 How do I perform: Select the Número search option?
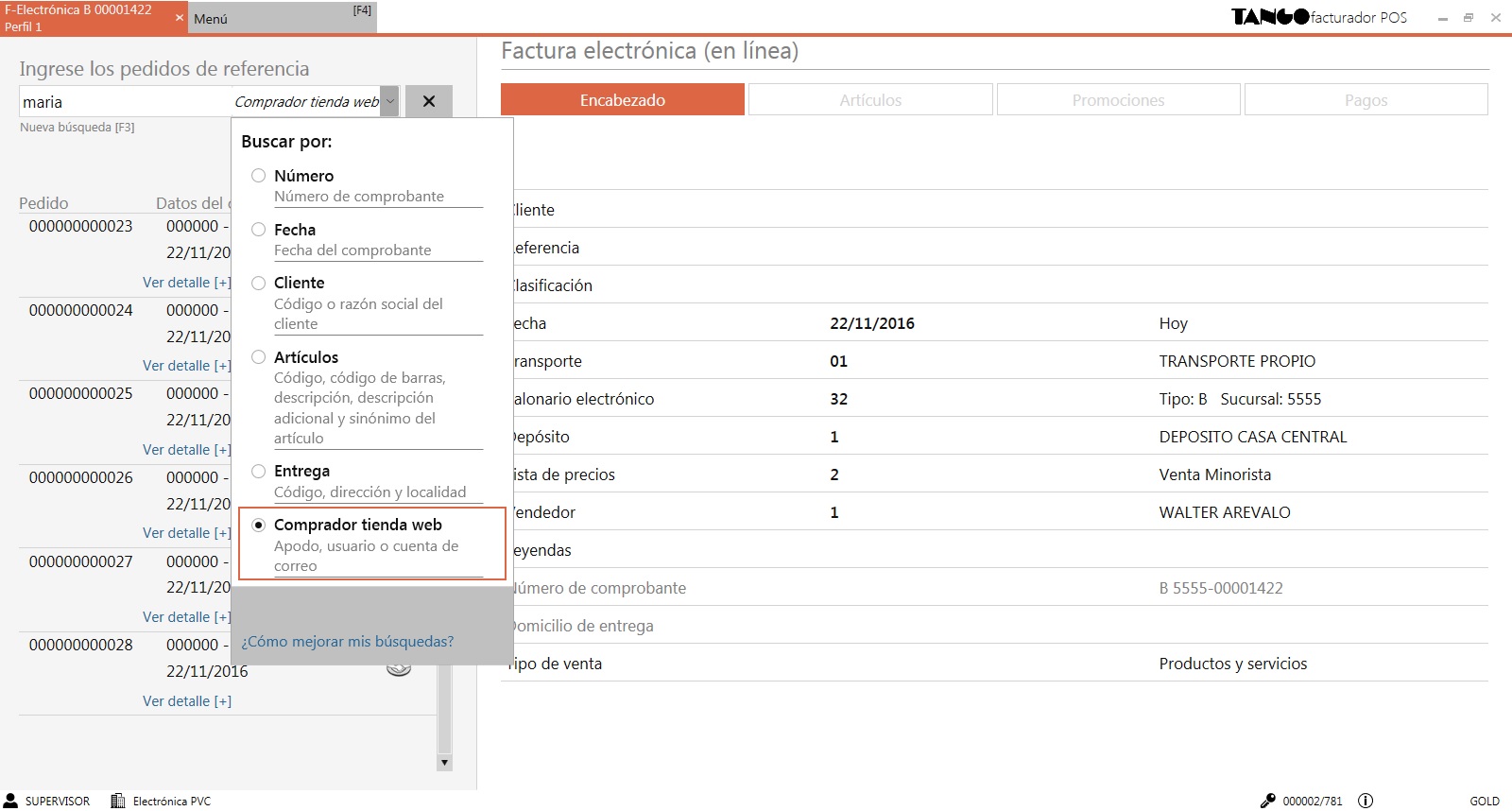click(258, 176)
